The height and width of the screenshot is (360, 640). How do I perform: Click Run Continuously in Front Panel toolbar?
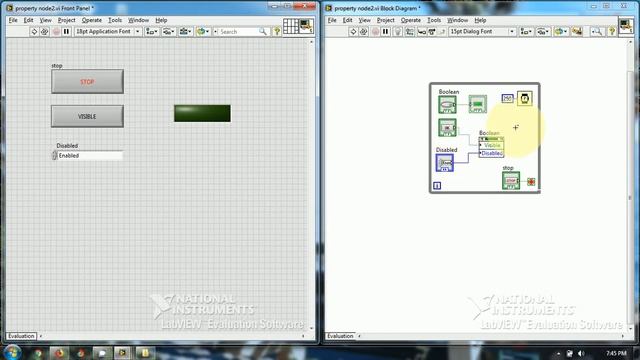tap(44, 31)
